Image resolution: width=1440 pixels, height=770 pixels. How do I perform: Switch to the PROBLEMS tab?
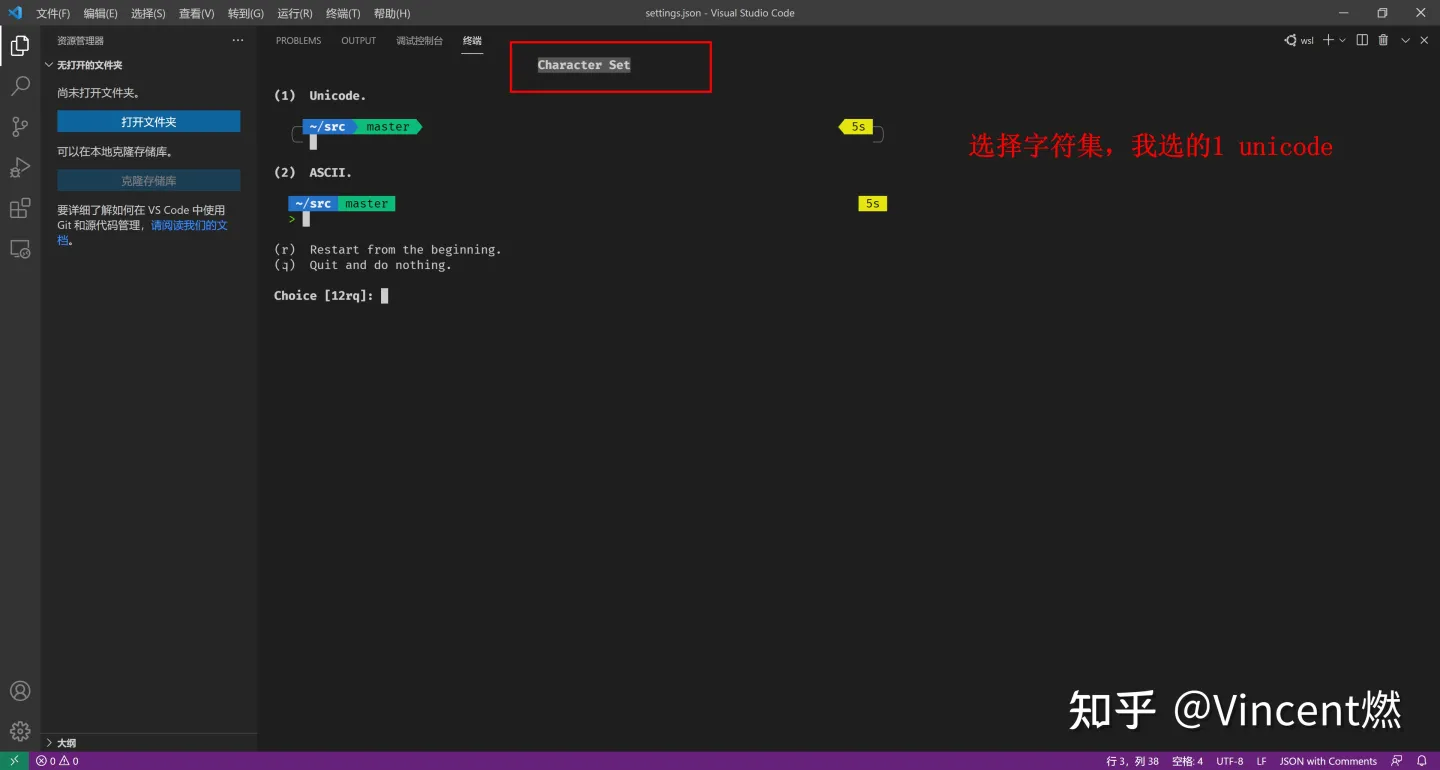pyautogui.click(x=298, y=41)
